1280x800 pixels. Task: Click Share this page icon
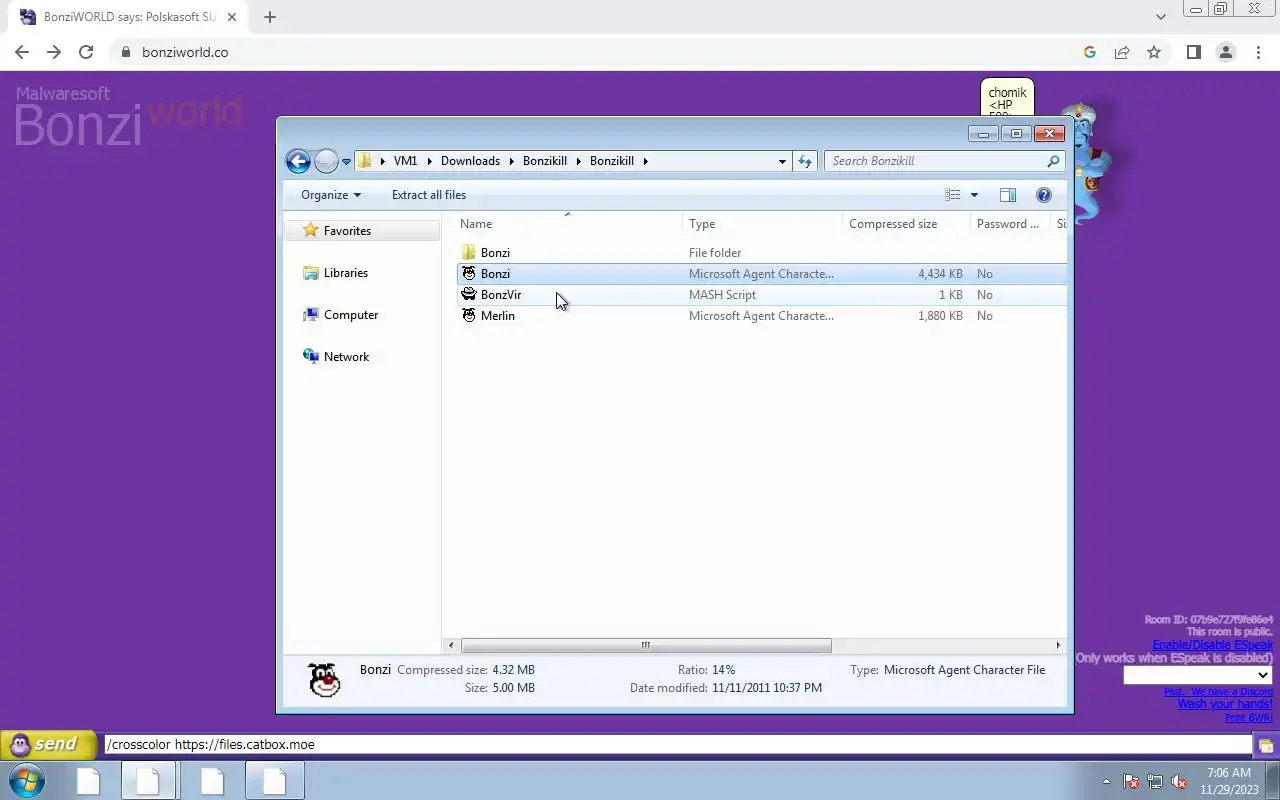pyautogui.click(x=1122, y=52)
